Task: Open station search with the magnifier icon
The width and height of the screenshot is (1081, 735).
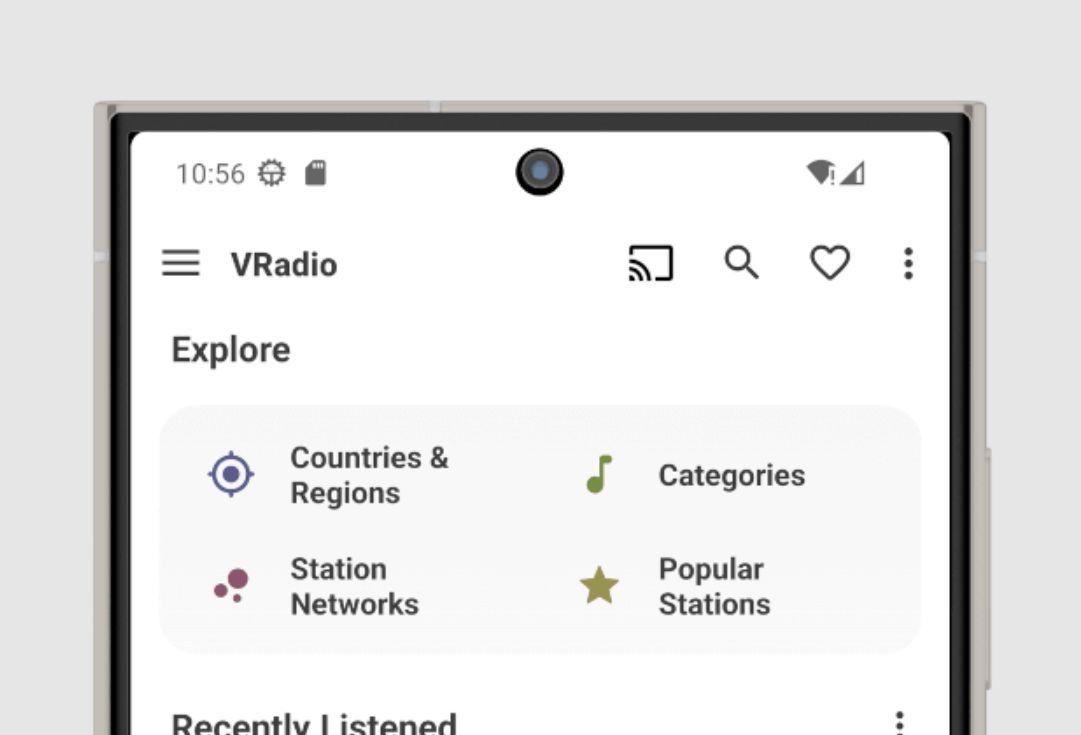Action: point(741,263)
